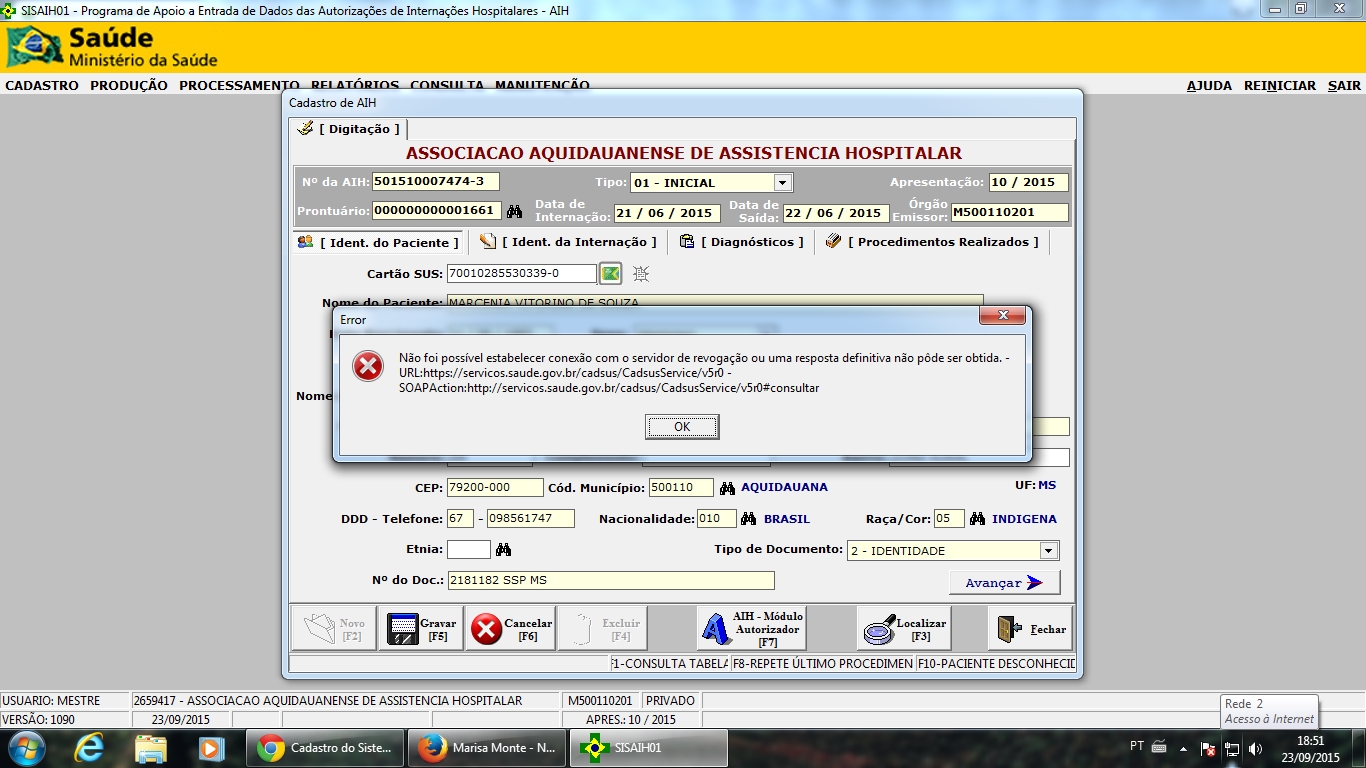Switch to Ident. da Internação tab
The image size is (1366, 768).
(x=570, y=242)
